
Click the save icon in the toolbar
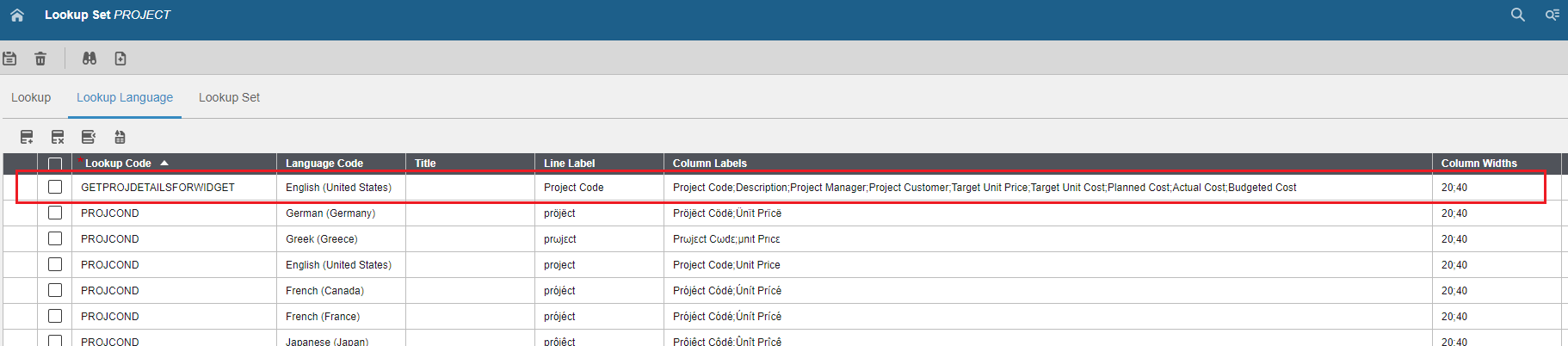(x=9, y=59)
